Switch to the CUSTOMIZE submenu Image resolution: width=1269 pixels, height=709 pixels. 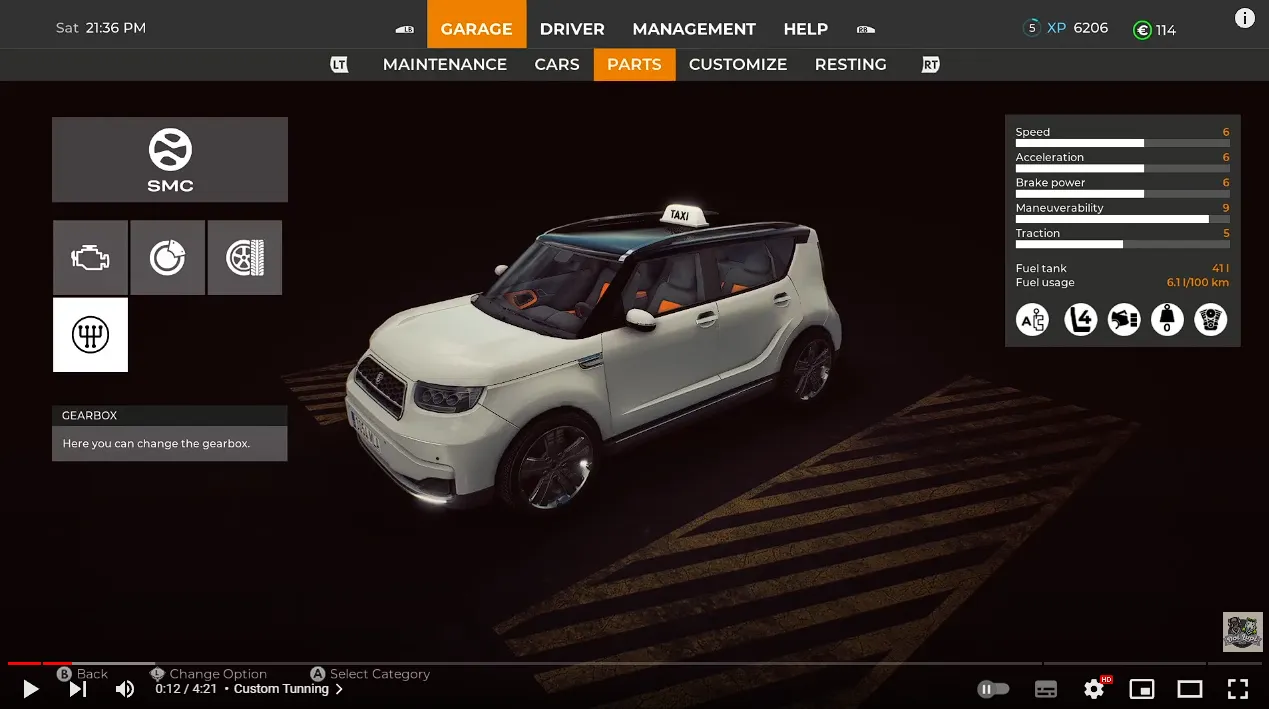coord(738,64)
